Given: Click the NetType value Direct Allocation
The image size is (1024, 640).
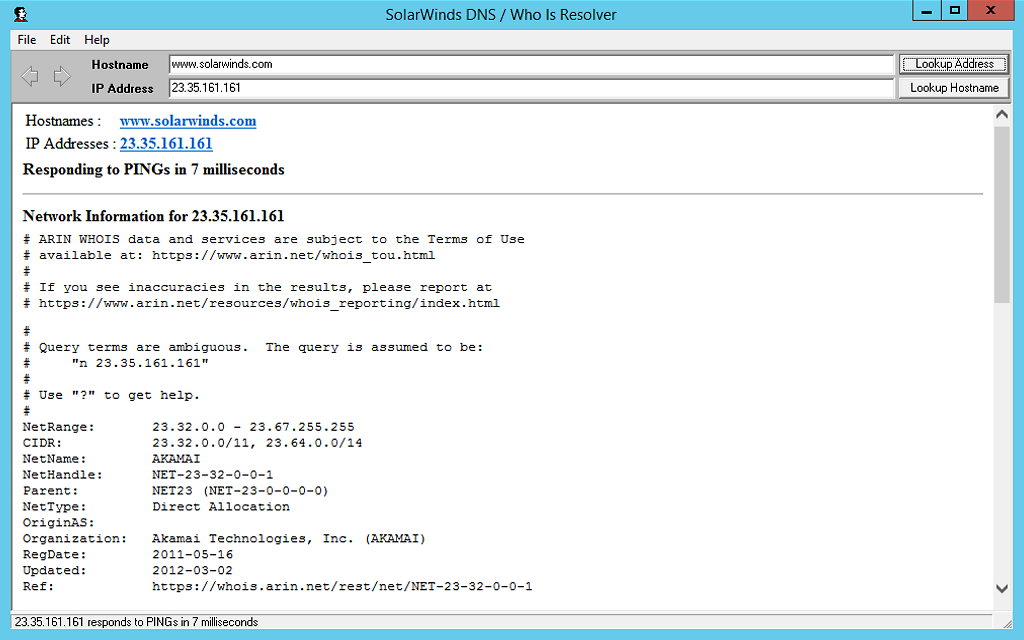Looking at the screenshot, I should [x=221, y=507].
